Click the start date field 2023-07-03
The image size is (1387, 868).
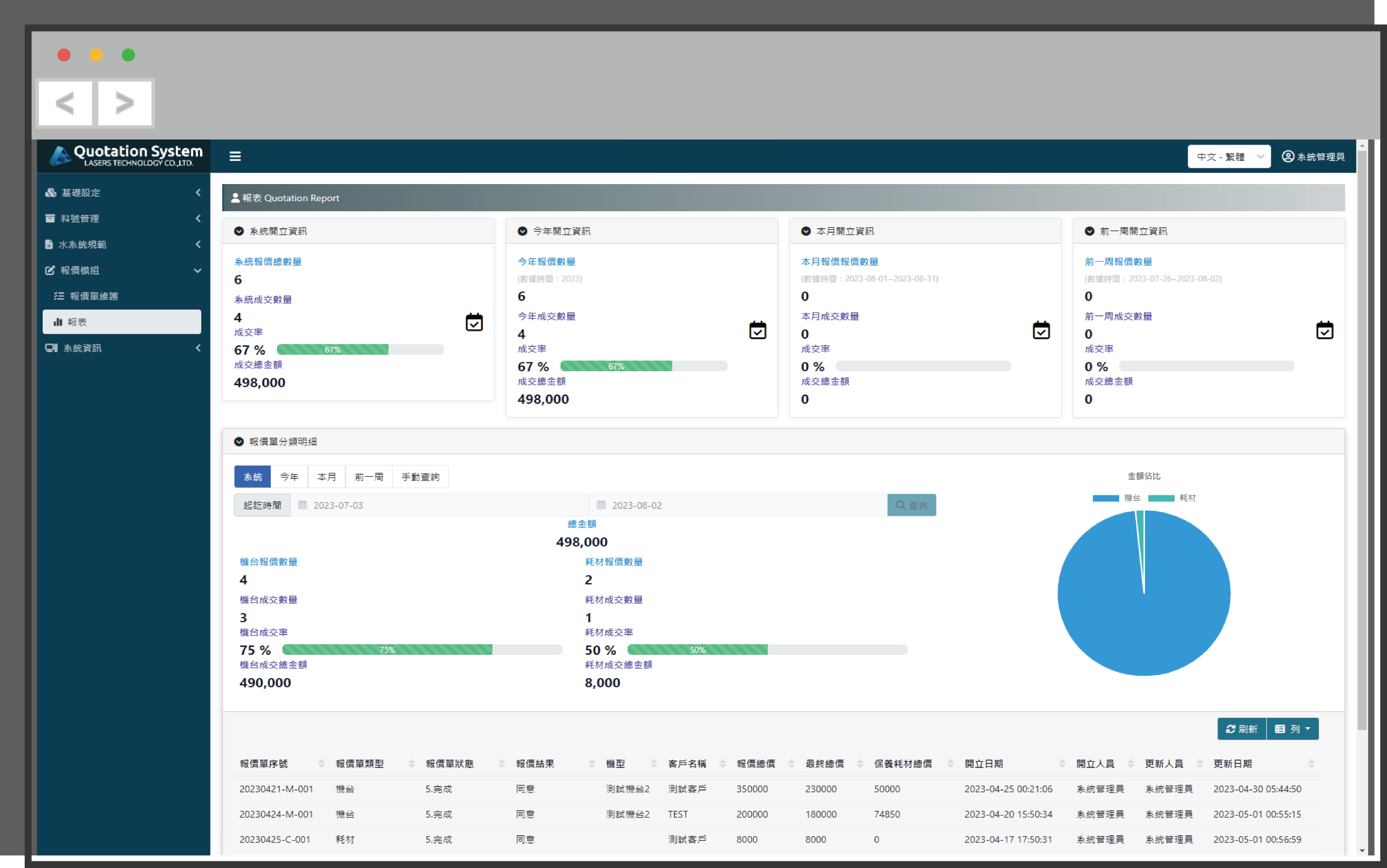[x=440, y=505]
